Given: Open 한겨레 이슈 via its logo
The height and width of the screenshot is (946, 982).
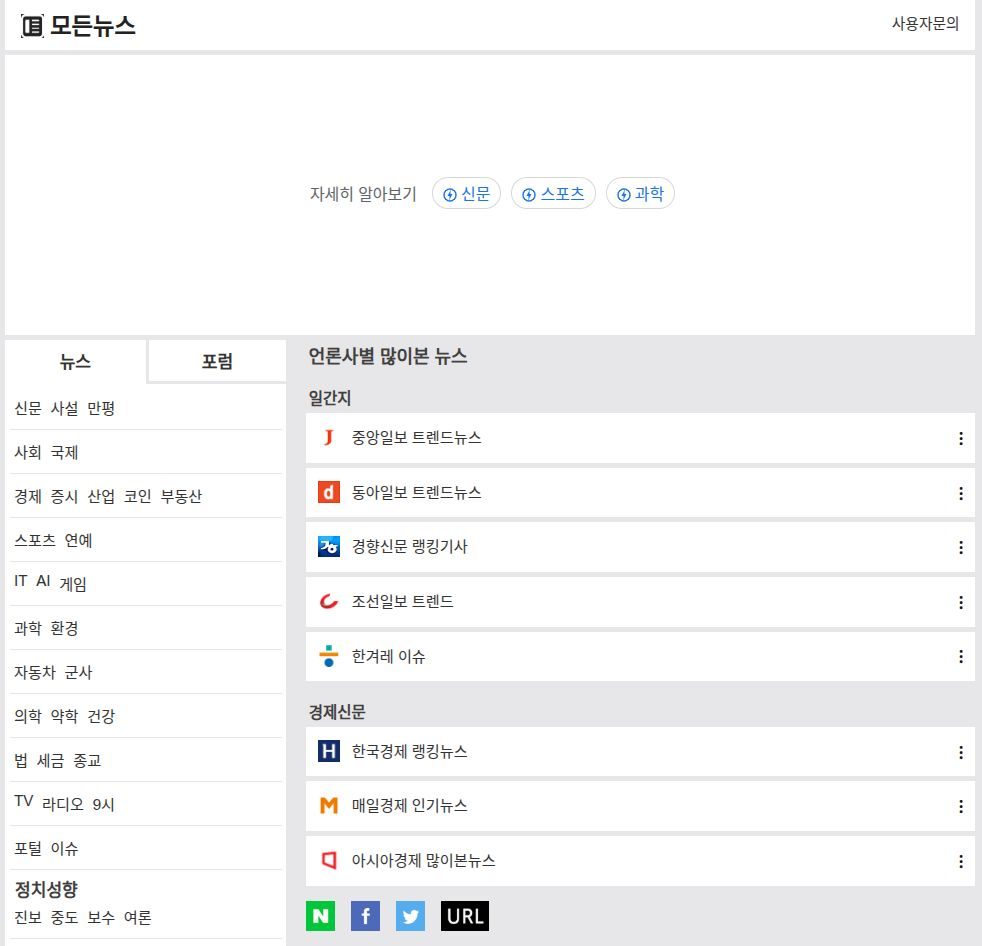Looking at the screenshot, I should 327,656.
